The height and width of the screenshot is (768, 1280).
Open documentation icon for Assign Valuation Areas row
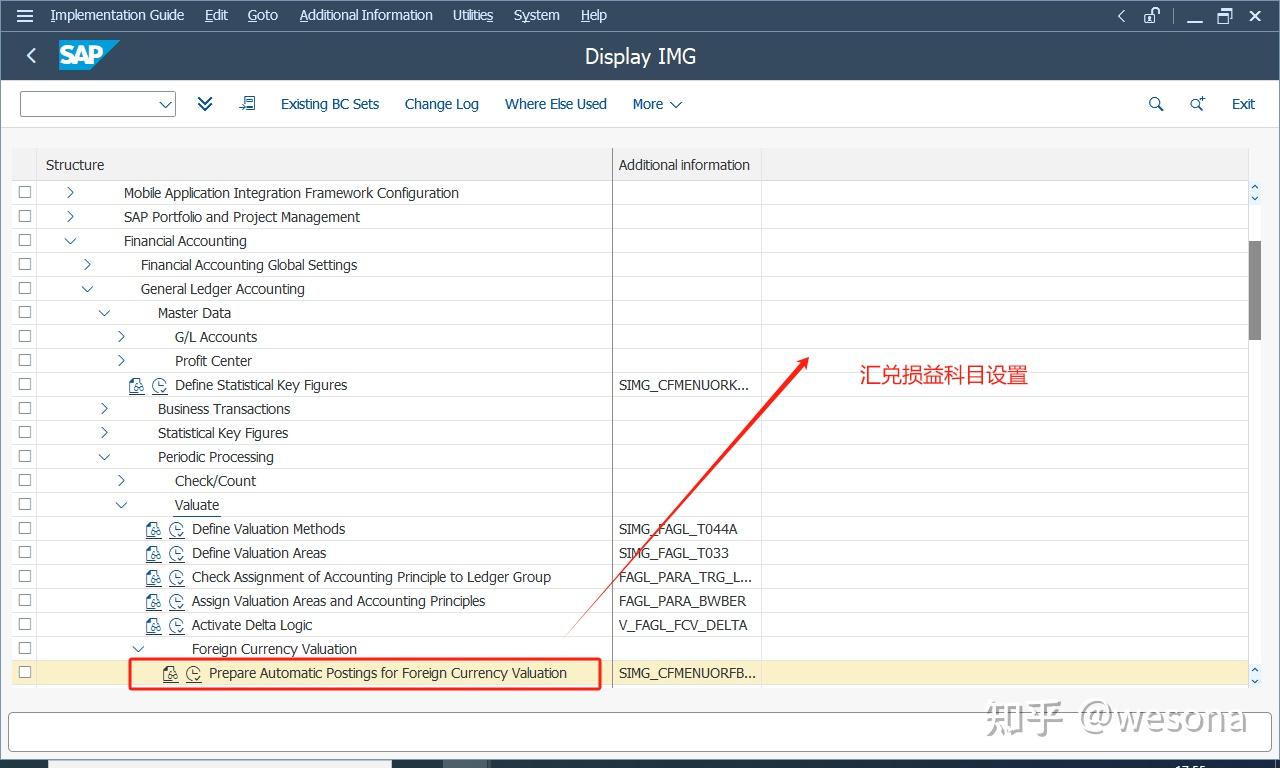pyautogui.click(x=154, y=601)
